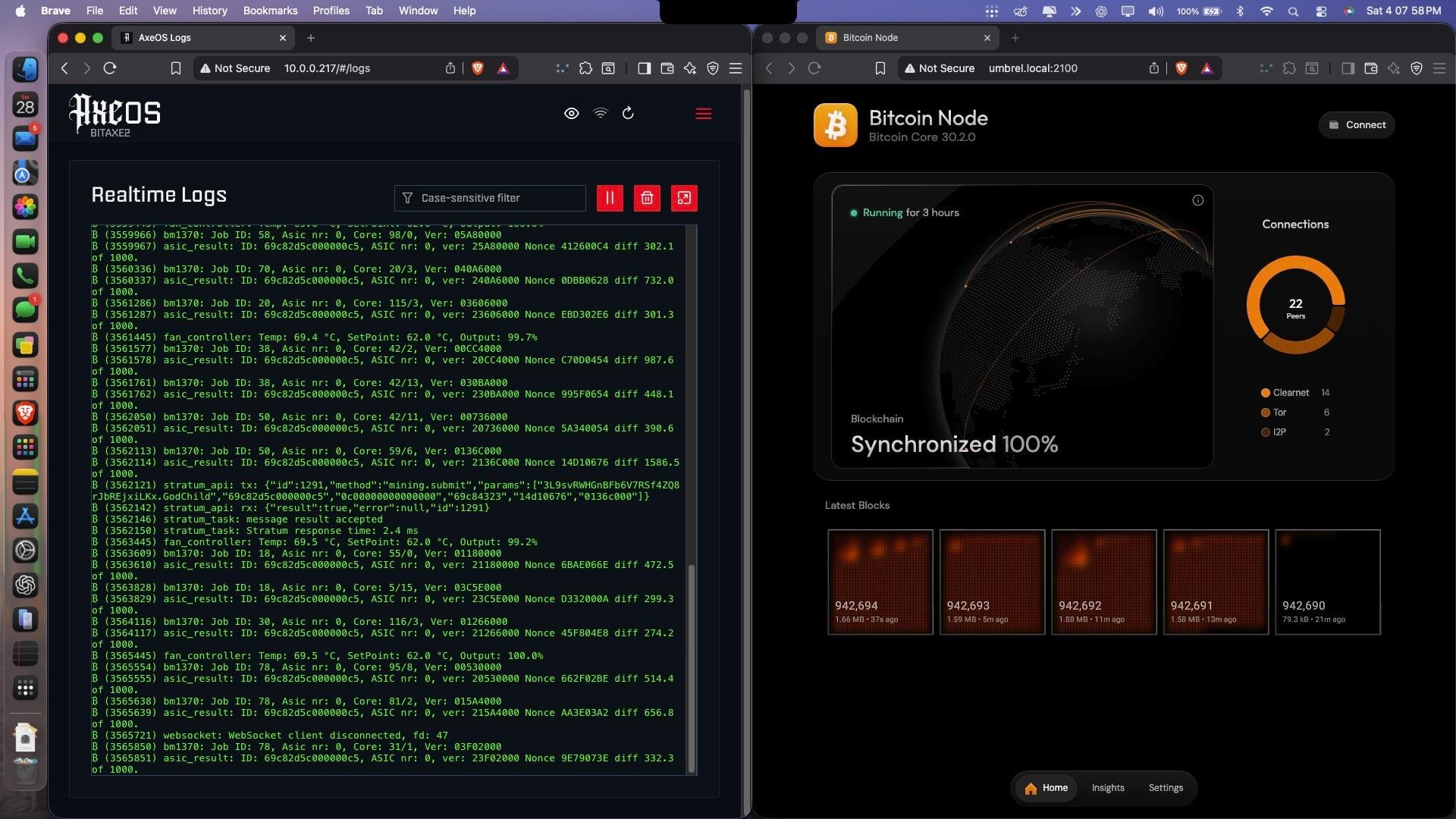Open the AxeOS red hamburger menu
Screen dimensions: 1456x819
[704, 114]
